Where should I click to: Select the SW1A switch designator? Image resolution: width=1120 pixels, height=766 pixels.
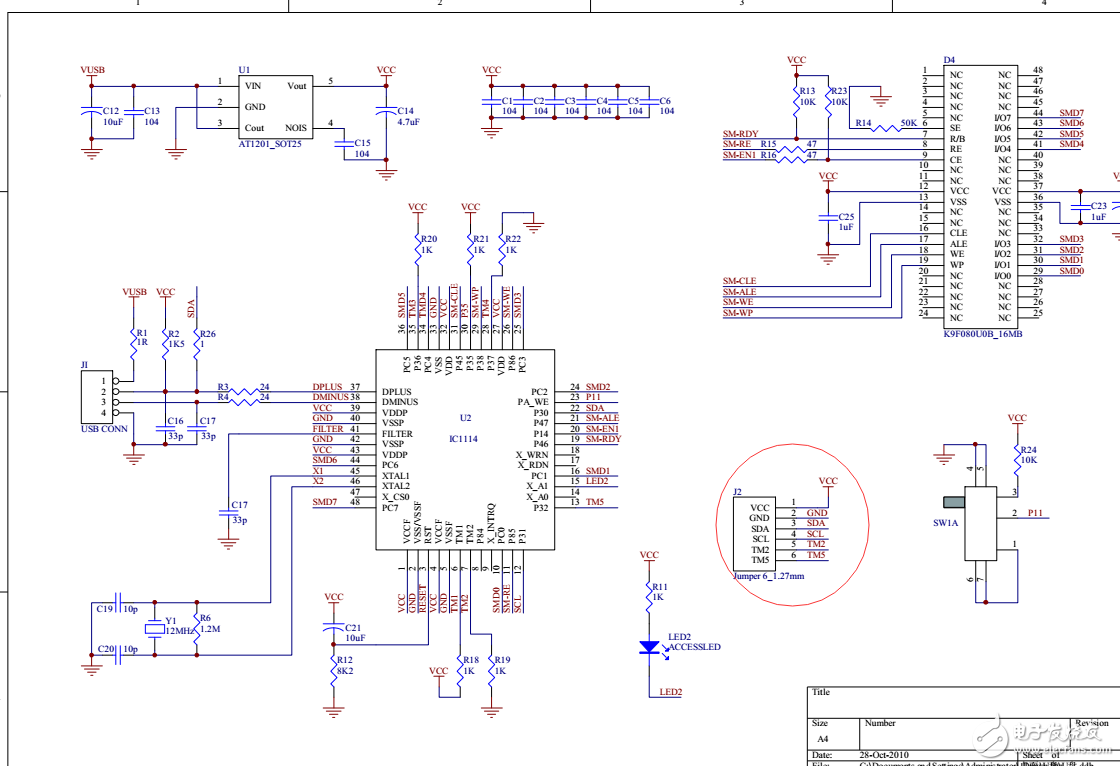click(946, 522)
